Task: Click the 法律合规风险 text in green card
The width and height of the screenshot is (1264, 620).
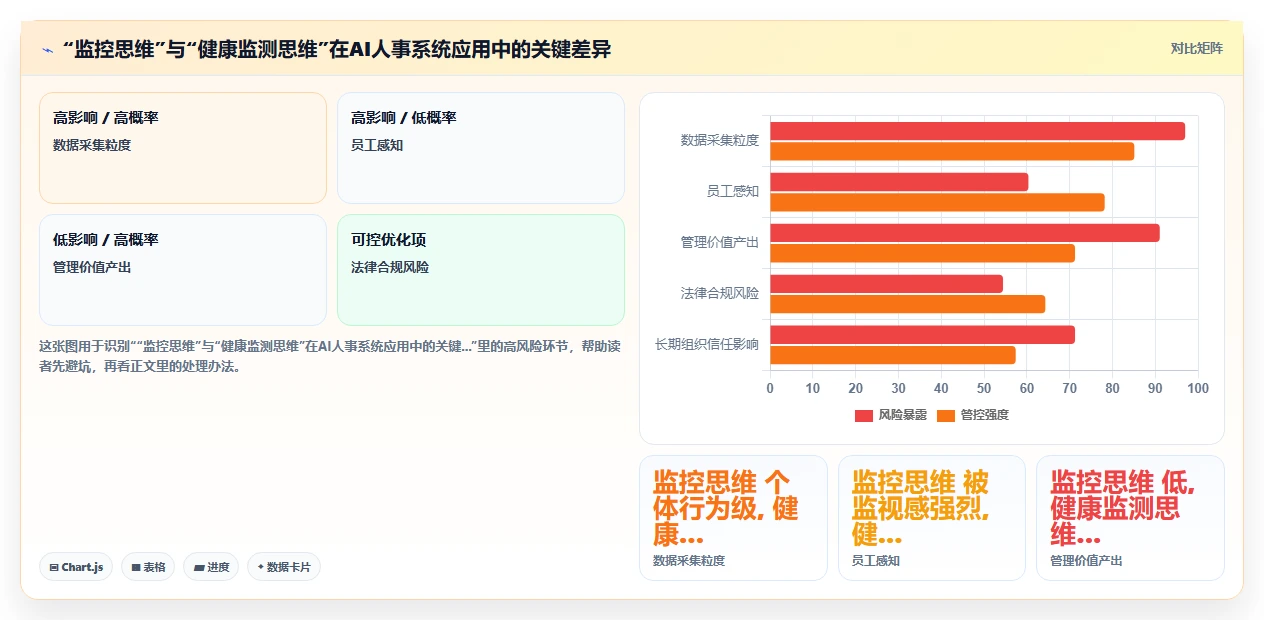Action: pyautogui.click(x=390, y=267)
